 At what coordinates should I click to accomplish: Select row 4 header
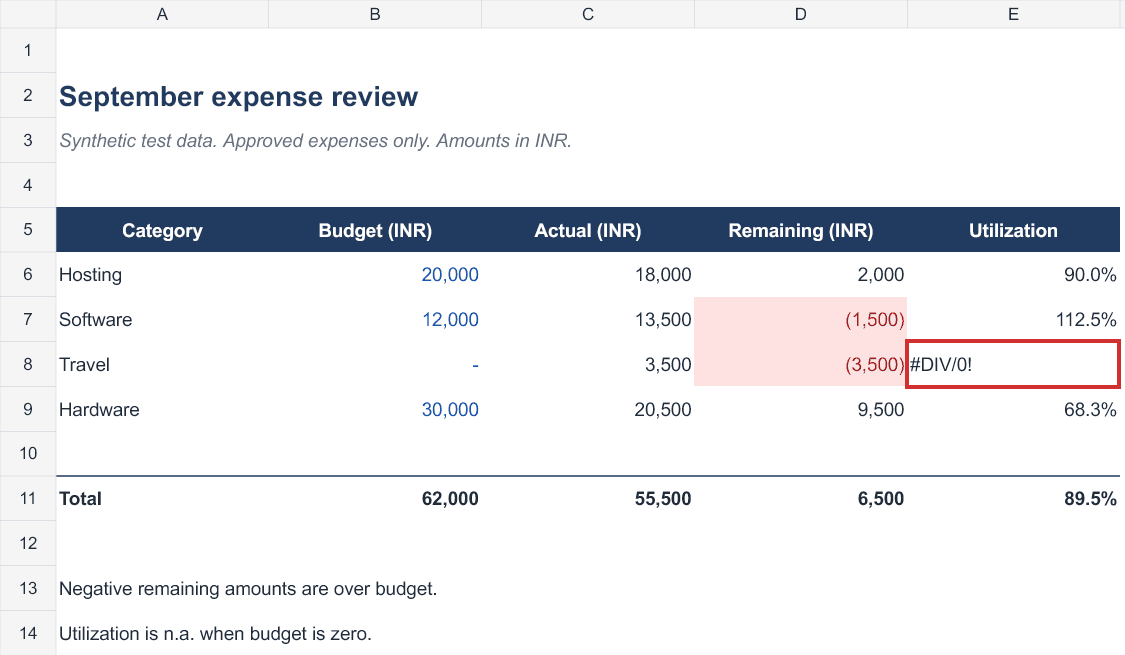click(28, 185)
